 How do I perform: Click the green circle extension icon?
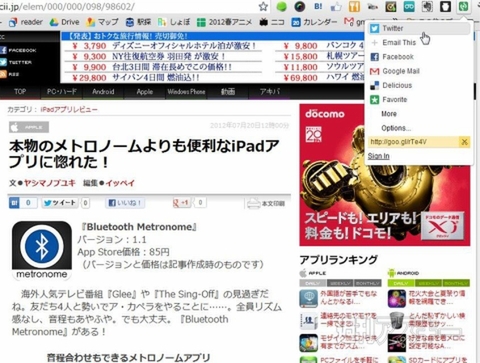coord(282,6)
